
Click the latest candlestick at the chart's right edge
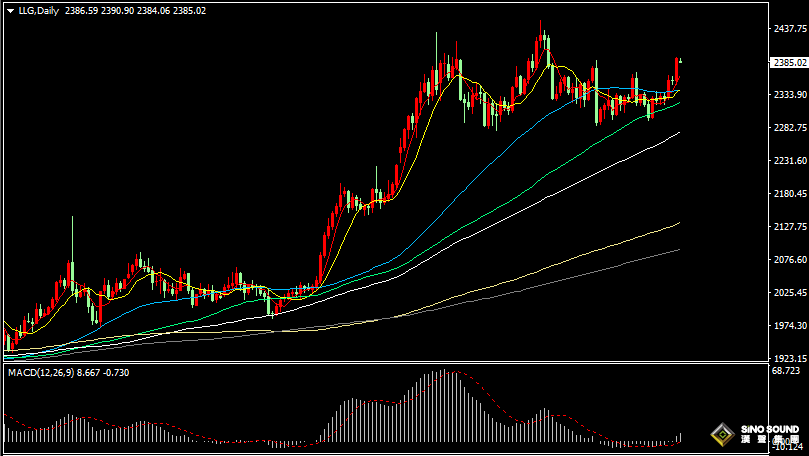pos(679,70)
